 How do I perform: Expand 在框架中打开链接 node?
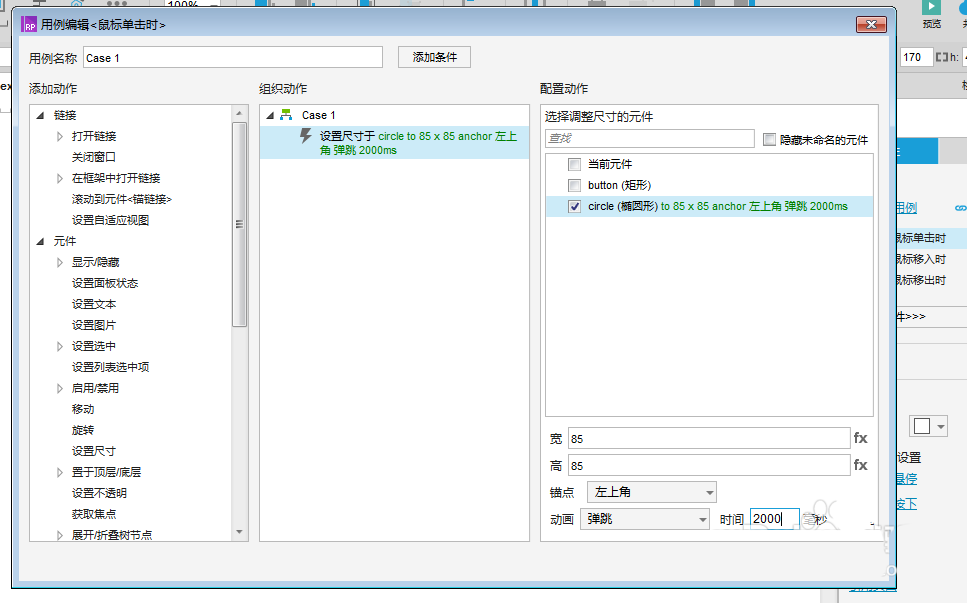pos(60,178)
